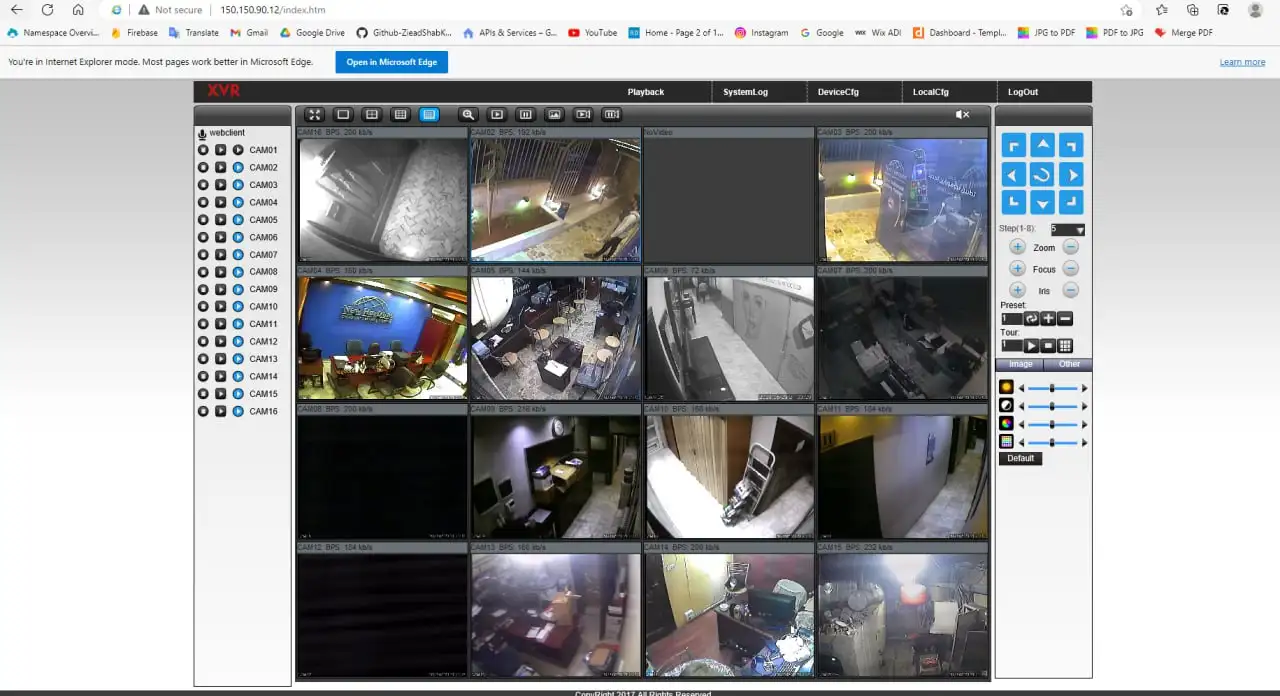Screen dimensions: 1280x696
Task: Collapse the webclient device tree
Action: click(203, 132)
